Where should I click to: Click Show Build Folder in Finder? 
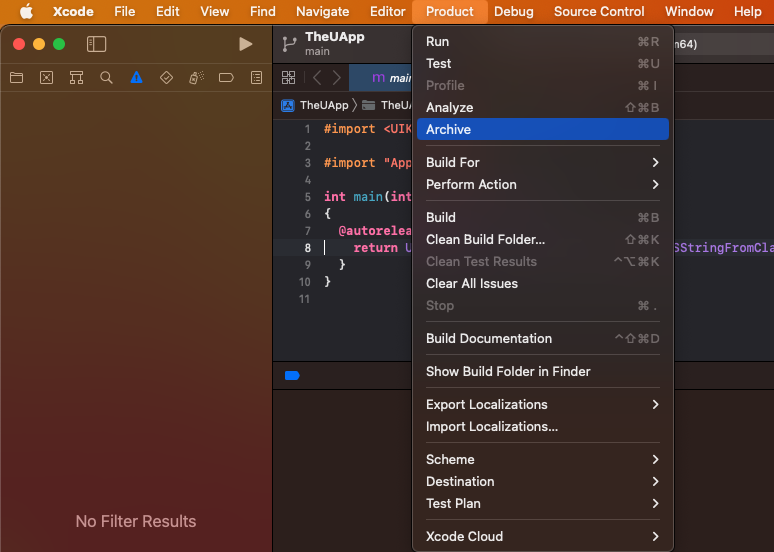point(508,371)
